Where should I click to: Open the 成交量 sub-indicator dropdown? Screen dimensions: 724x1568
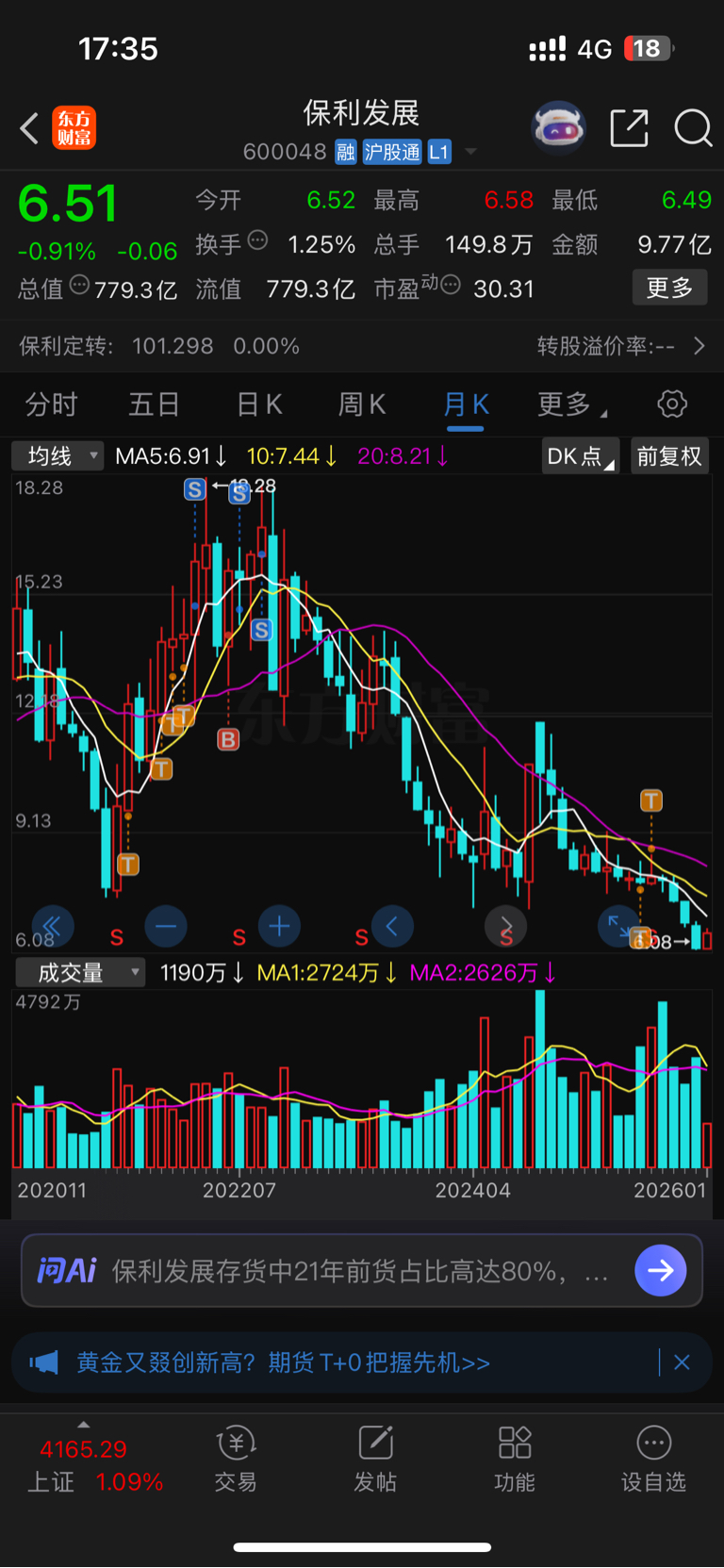(80, 972)
